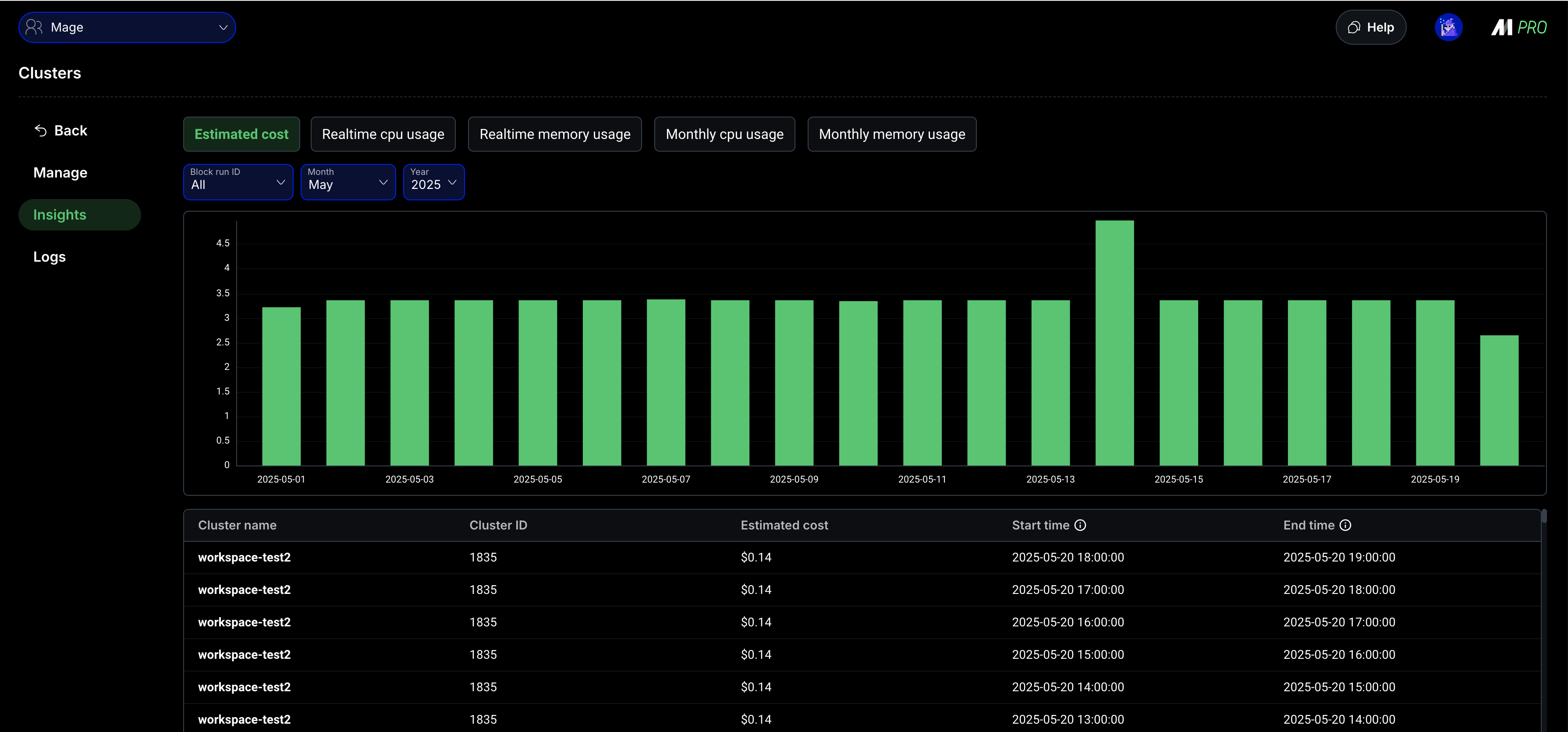Switch to Realtime cpu usage tab
Image resolution: width=1568 pixels, height=732 pixels.
pyautogui.click(x=383, y=134)
